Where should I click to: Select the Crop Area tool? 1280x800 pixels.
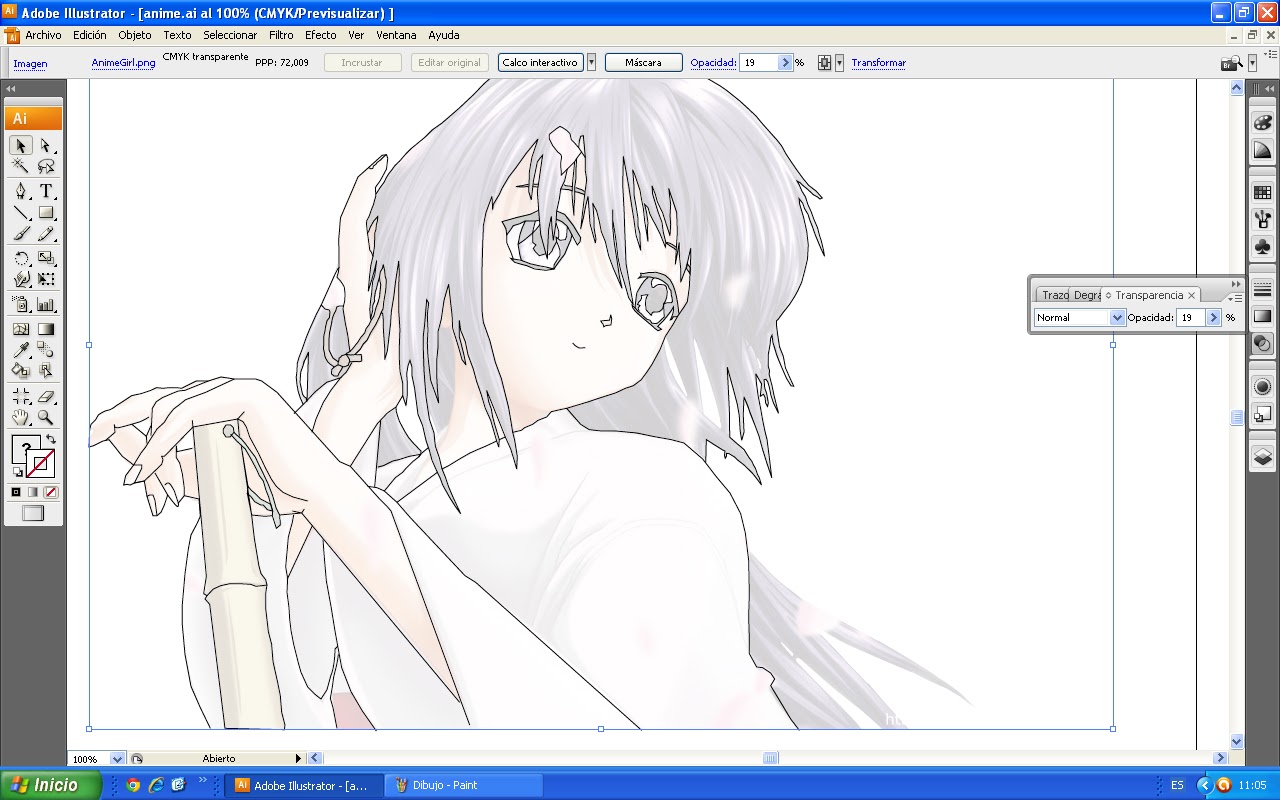[x=21, y=396]
